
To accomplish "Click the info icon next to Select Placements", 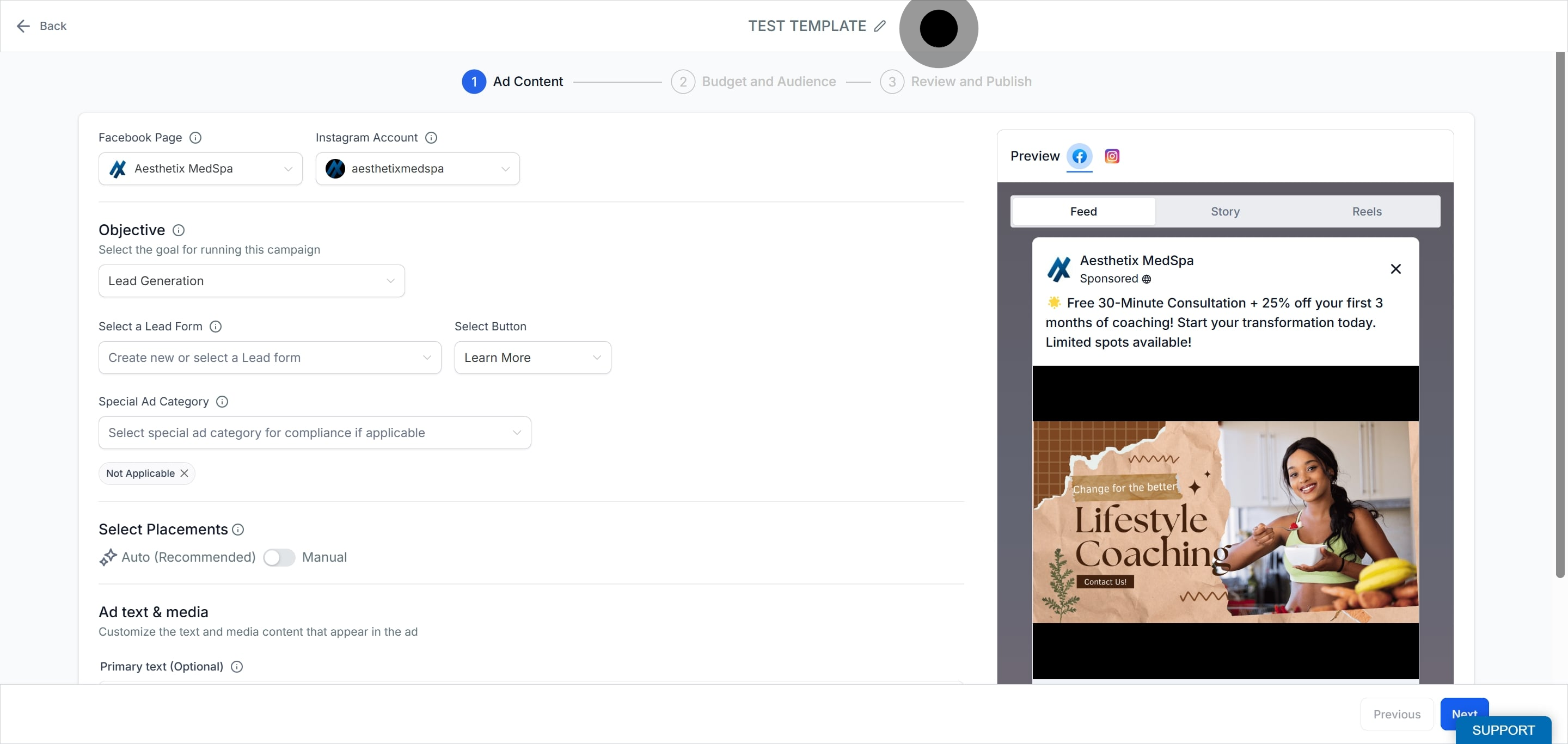I will (238, 529).
